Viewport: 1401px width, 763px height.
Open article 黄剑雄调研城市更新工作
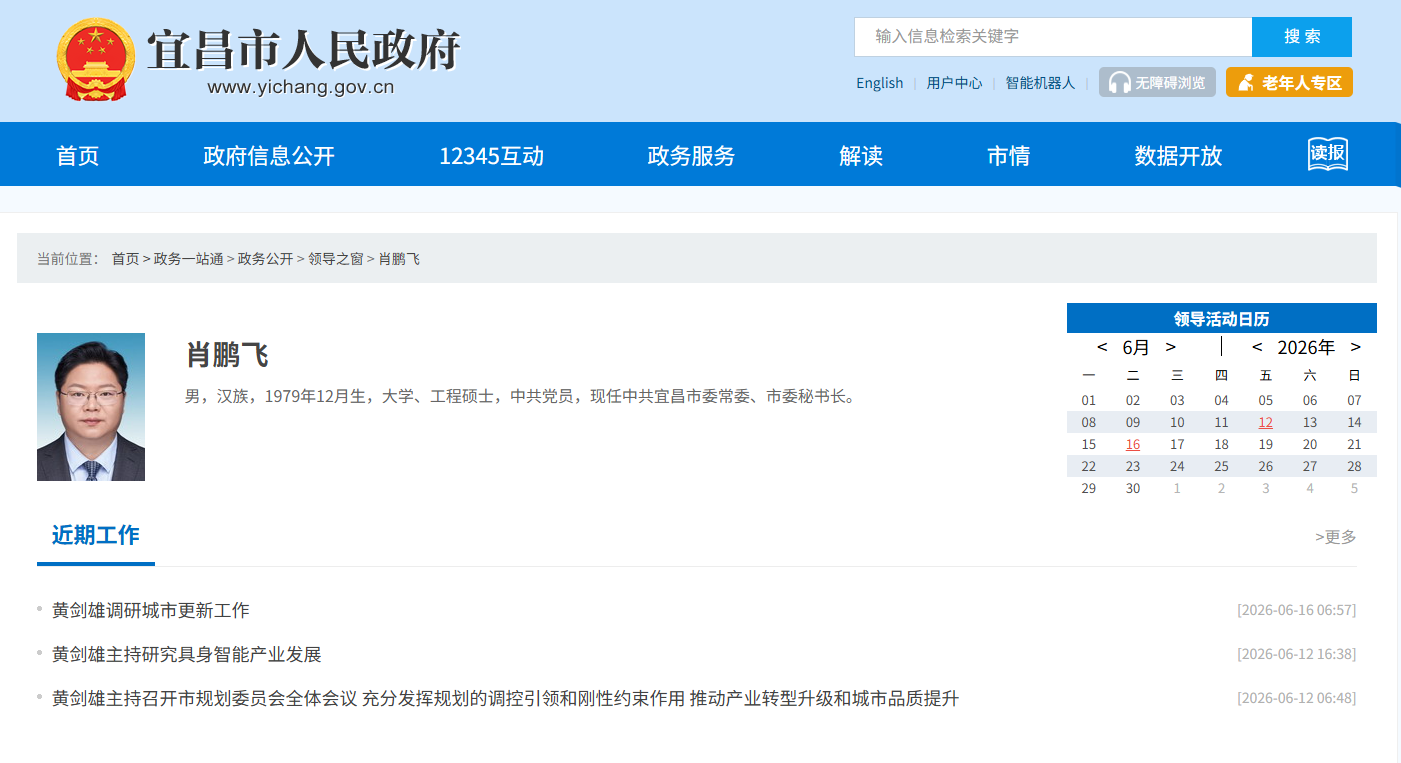[x=151, y=610]
